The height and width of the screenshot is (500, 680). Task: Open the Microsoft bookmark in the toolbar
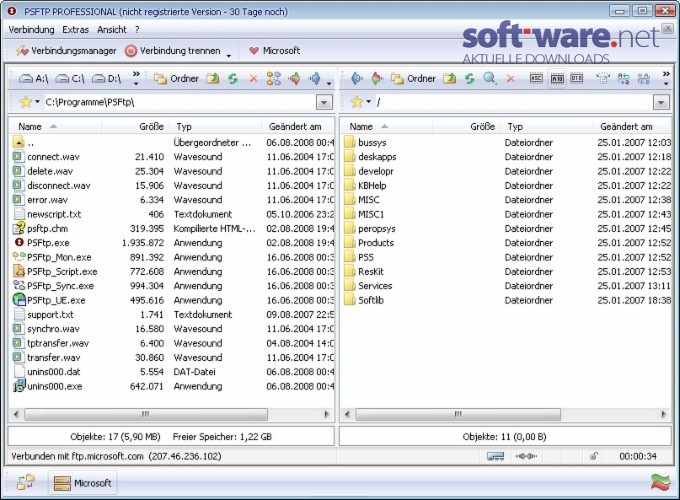(x=274, y=51)
